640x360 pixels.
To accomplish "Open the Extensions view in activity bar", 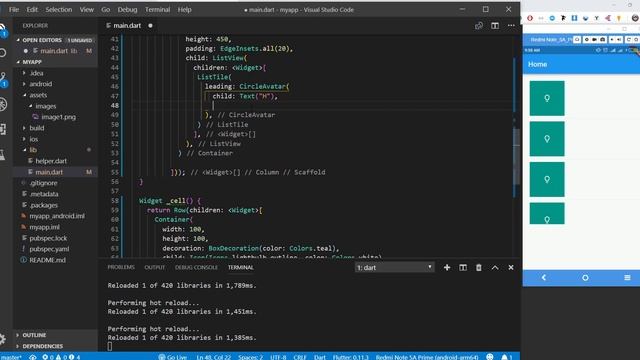I will [3, 129].
